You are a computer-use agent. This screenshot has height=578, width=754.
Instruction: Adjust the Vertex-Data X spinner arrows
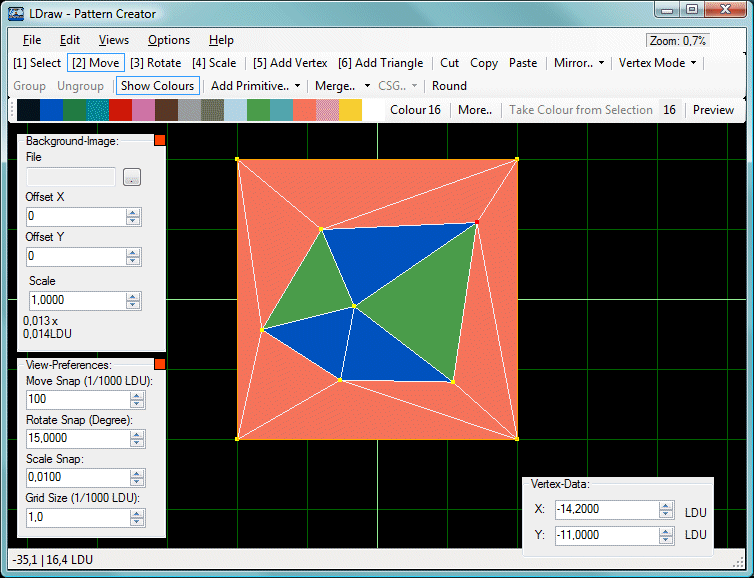tap(666, 510)
